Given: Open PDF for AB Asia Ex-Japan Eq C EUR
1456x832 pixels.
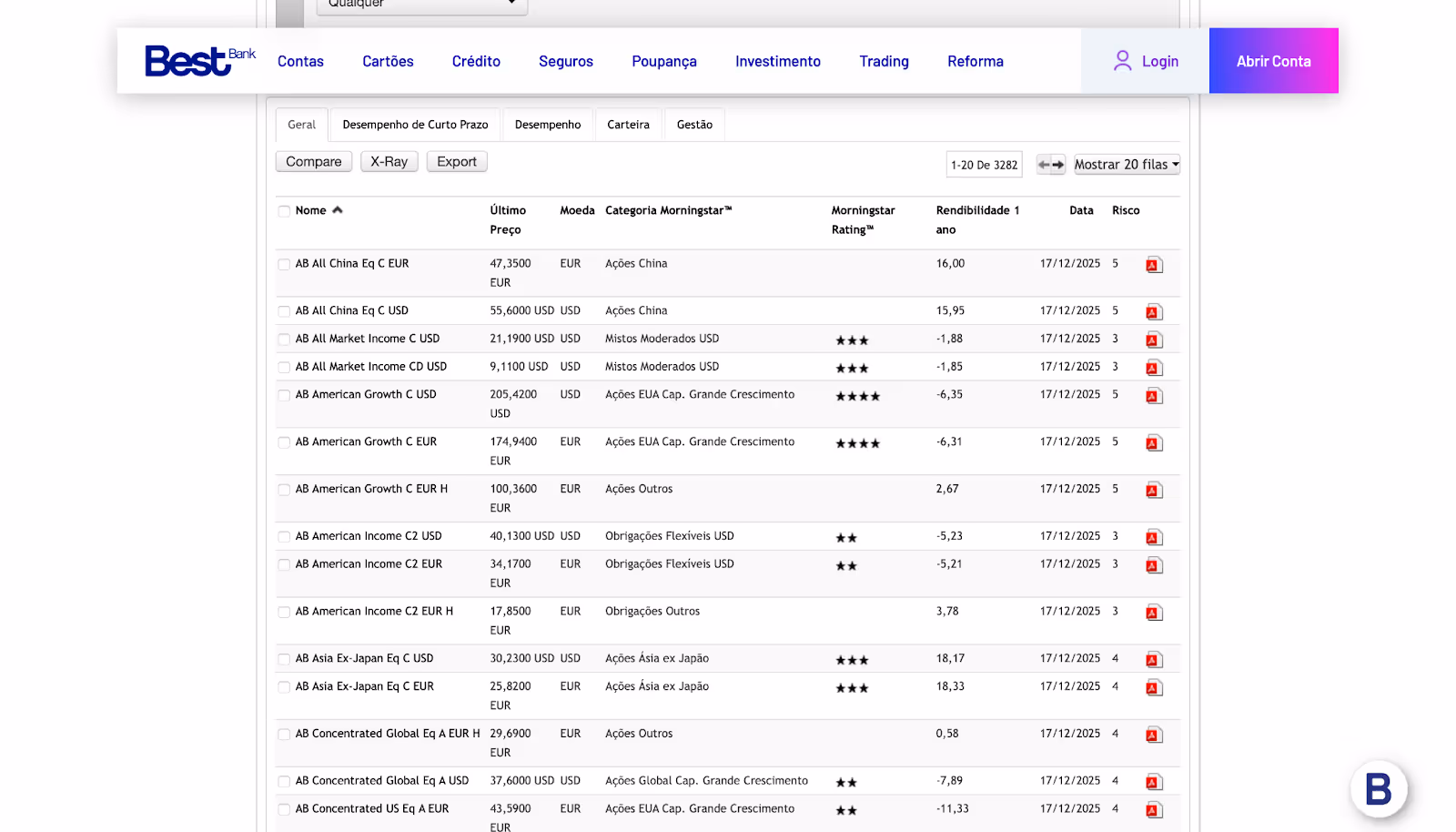Looking at the screenshot, I should point(1154,688).
